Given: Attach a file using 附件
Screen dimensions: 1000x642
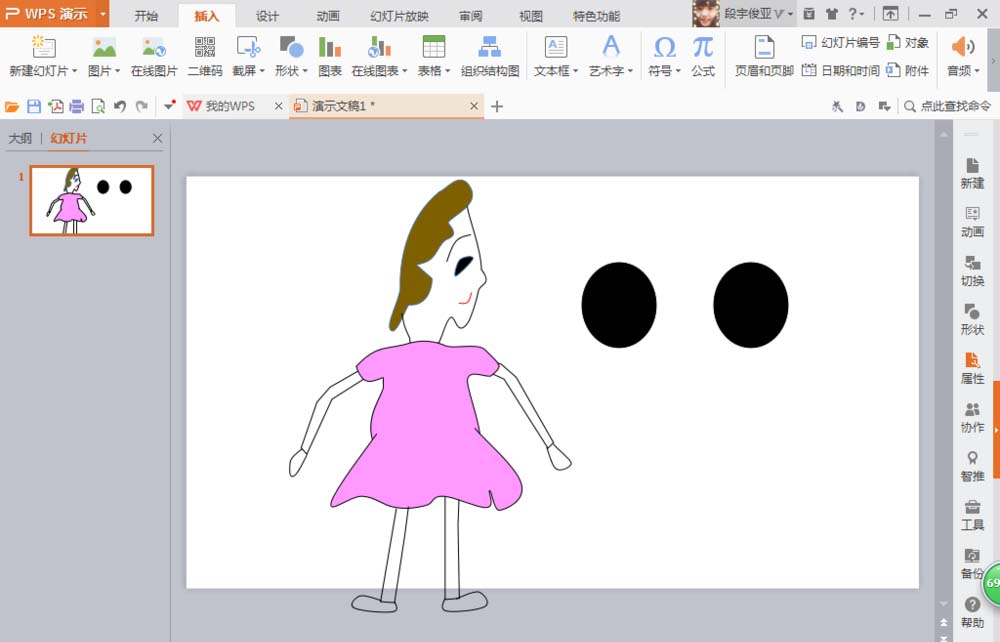Looking at the screenshot, I should tap(913, 69).
